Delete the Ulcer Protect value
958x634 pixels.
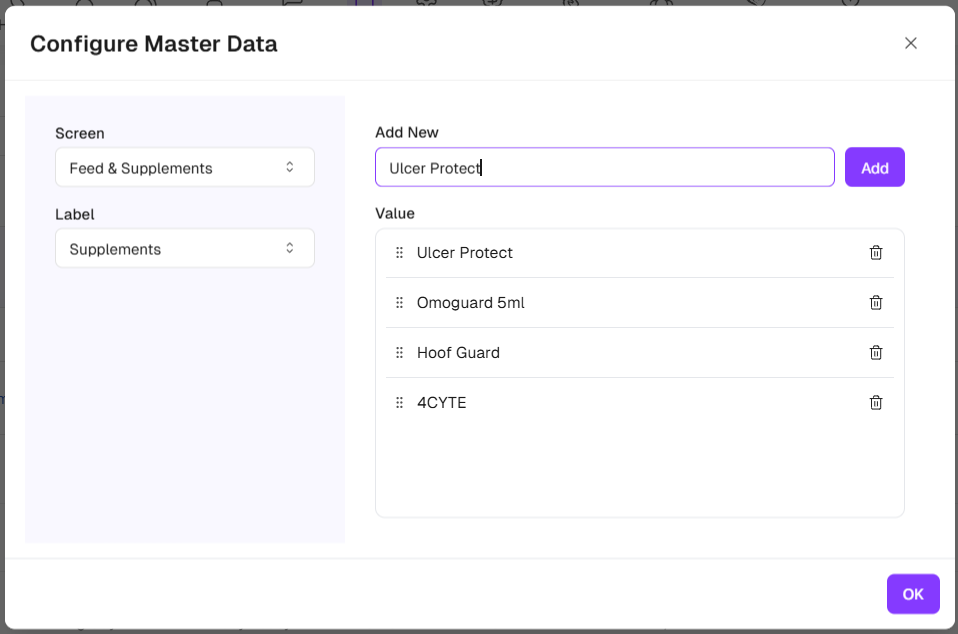tap(876, 253)
